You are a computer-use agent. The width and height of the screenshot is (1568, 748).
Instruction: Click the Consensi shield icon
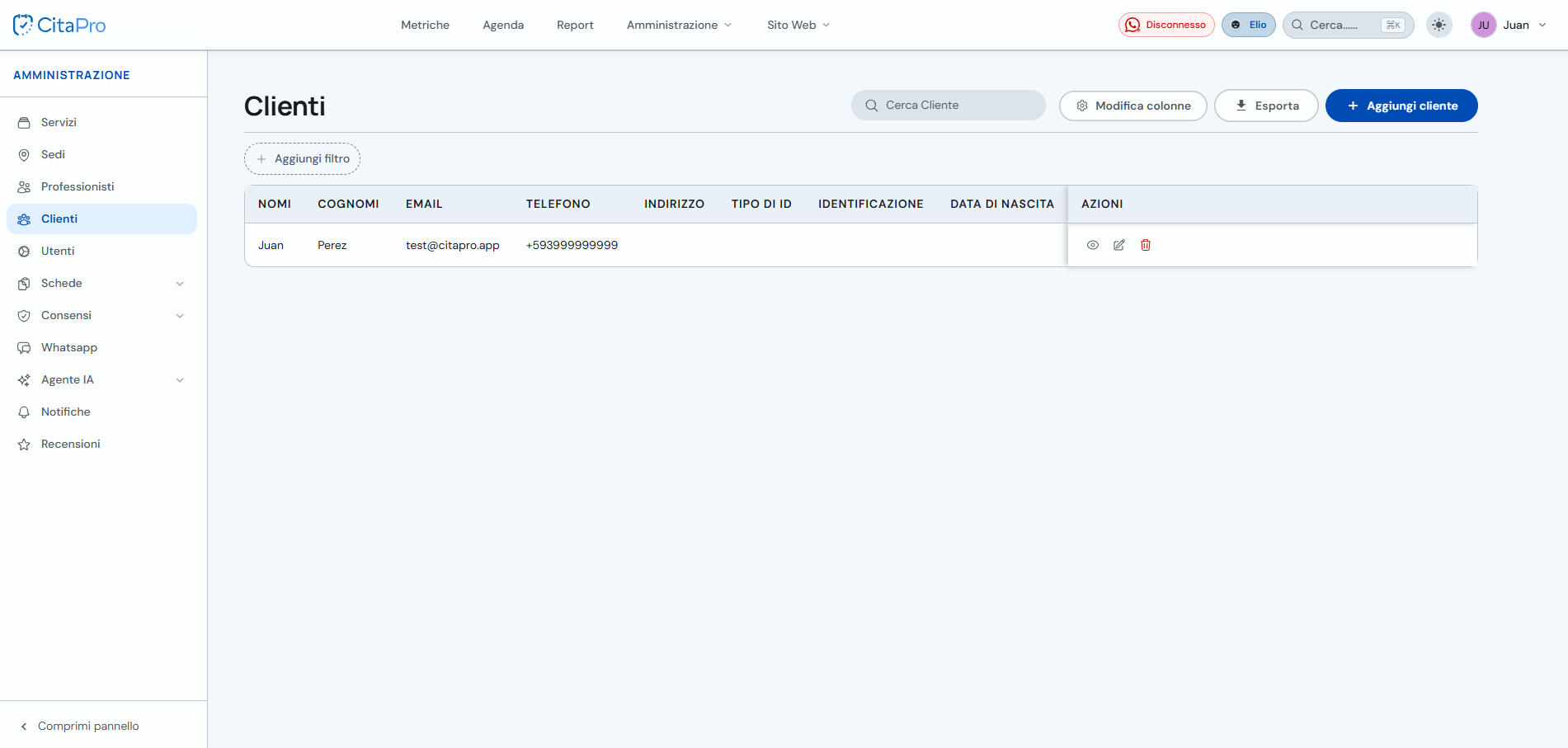tap(24, 315)
